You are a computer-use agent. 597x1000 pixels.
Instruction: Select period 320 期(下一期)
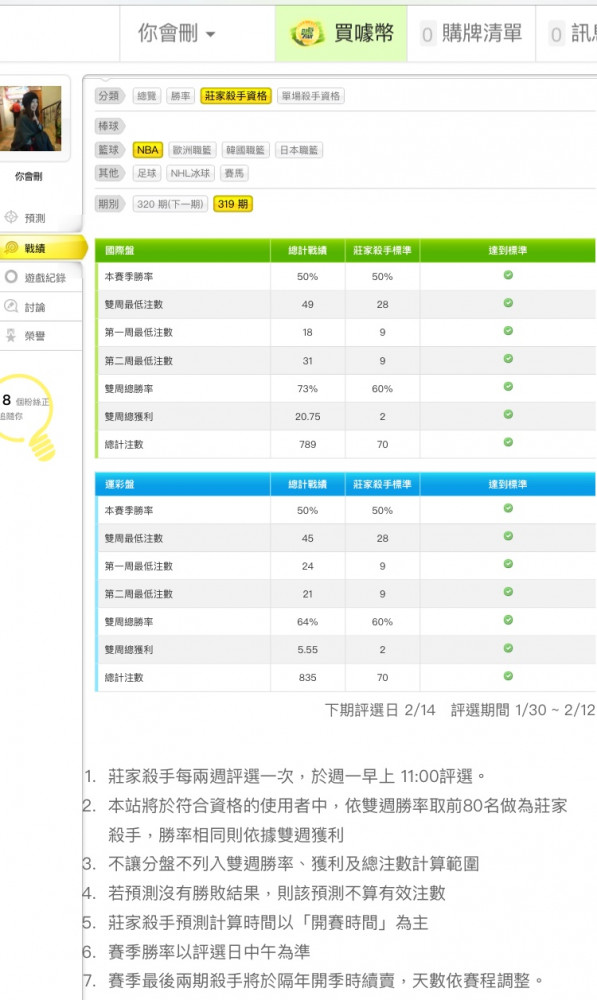pos(170,204)
